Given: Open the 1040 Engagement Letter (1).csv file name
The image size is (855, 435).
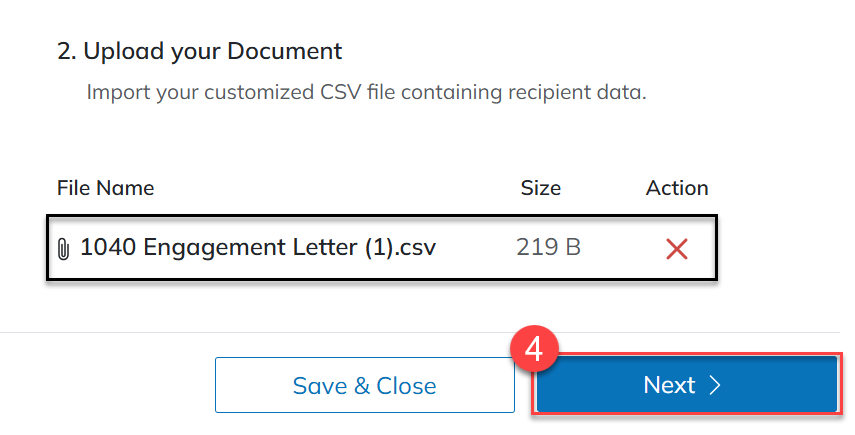Looking at the screenshot, I should [x=258, y=247].
